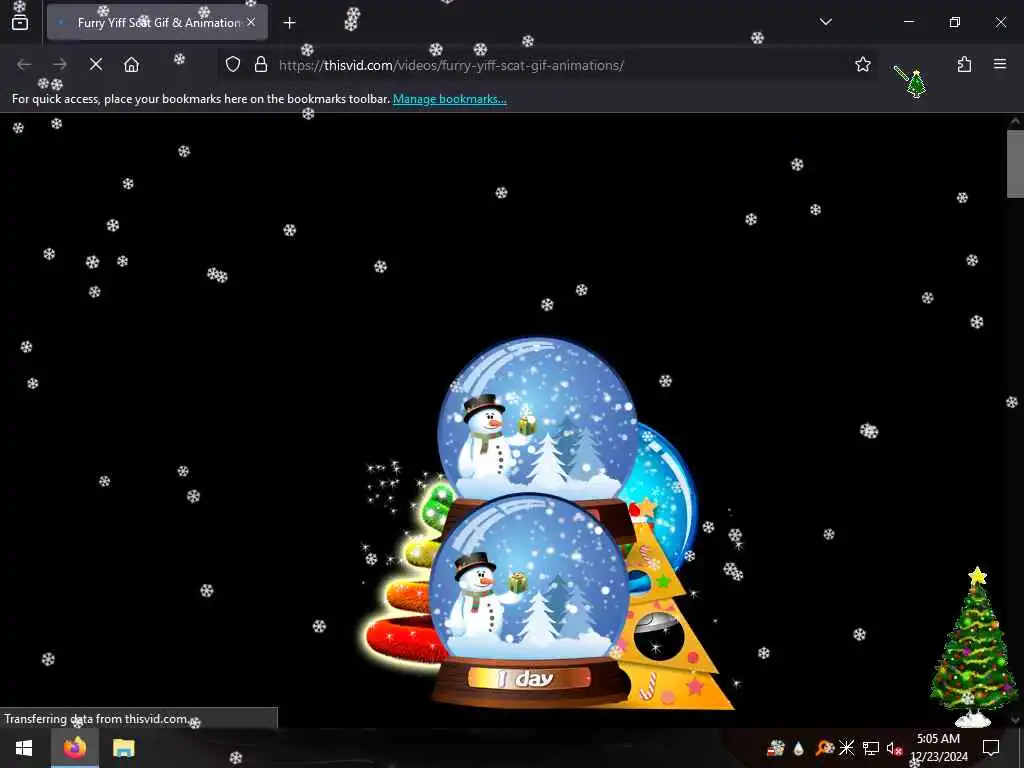Switch to Firefox on the taskbar
This screenshot has height=768, width=1024.
click(x=75, y=748)
